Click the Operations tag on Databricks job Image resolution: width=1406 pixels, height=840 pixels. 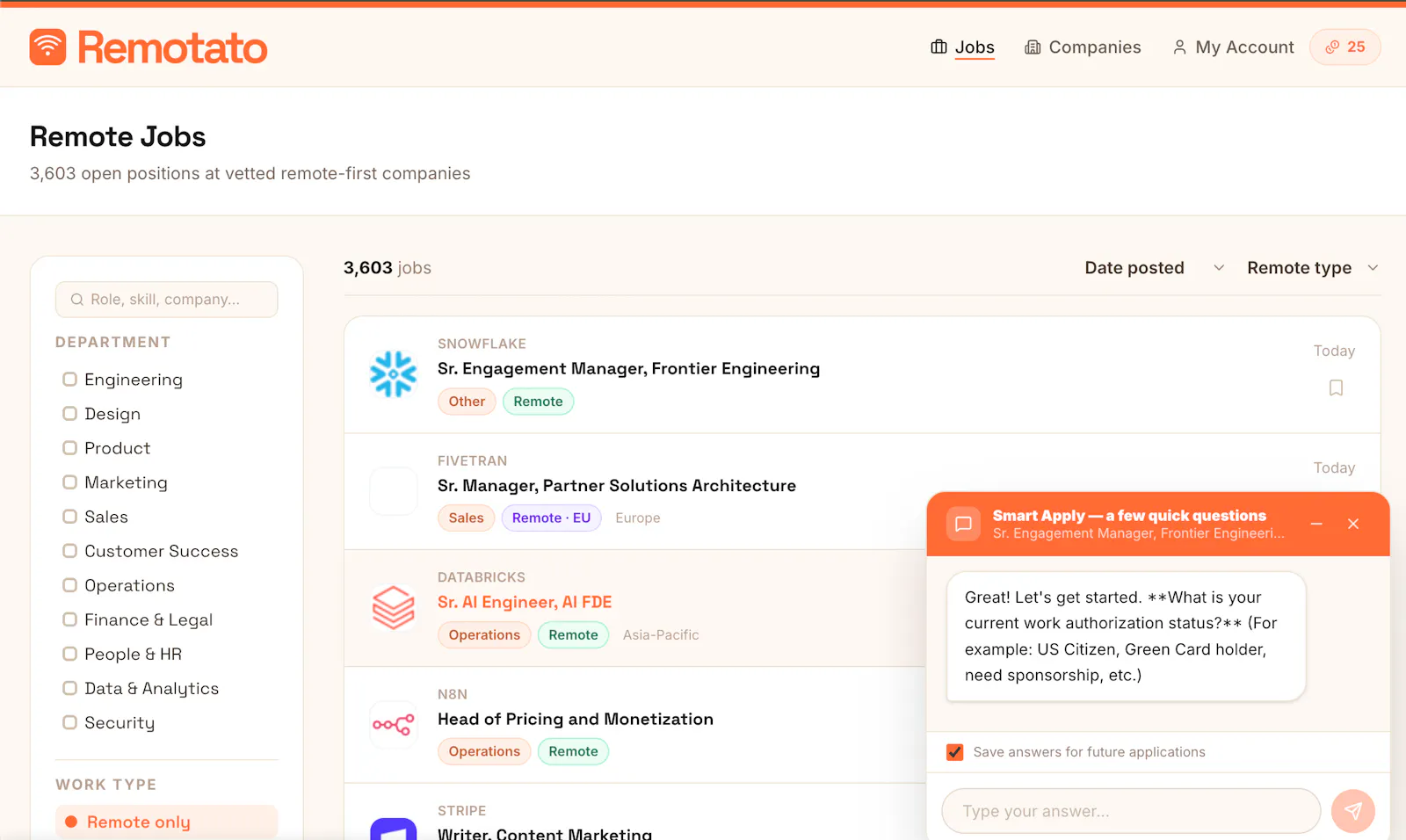tap(484, 635)
